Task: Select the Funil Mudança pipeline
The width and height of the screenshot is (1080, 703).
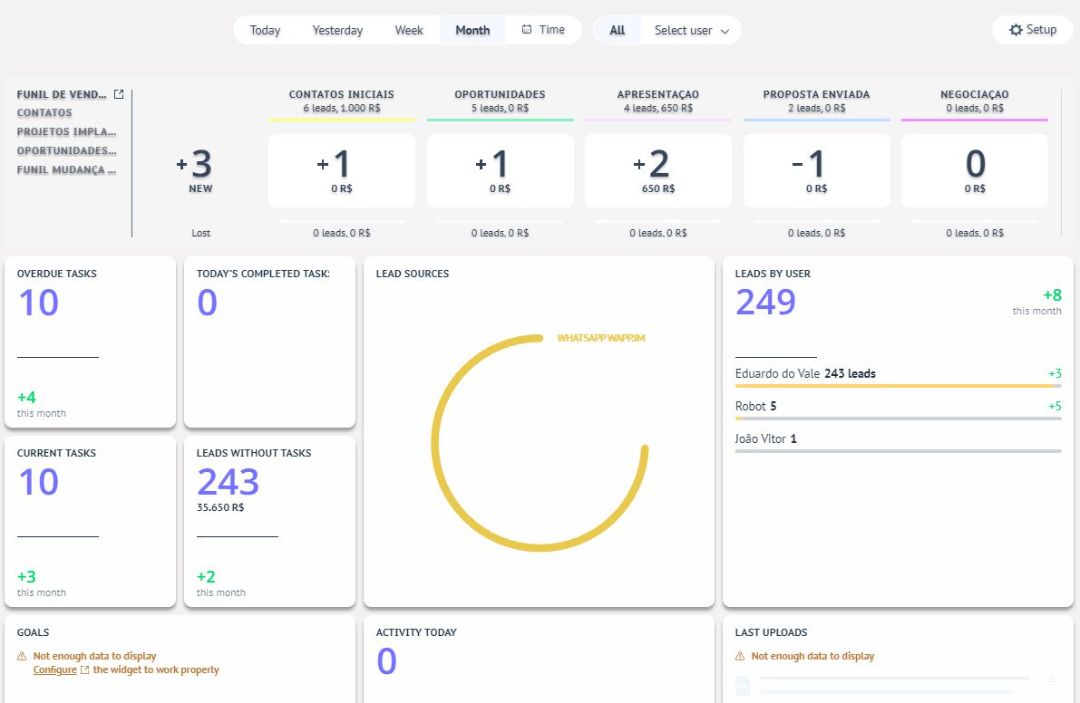Action: [x=66, y=170]
